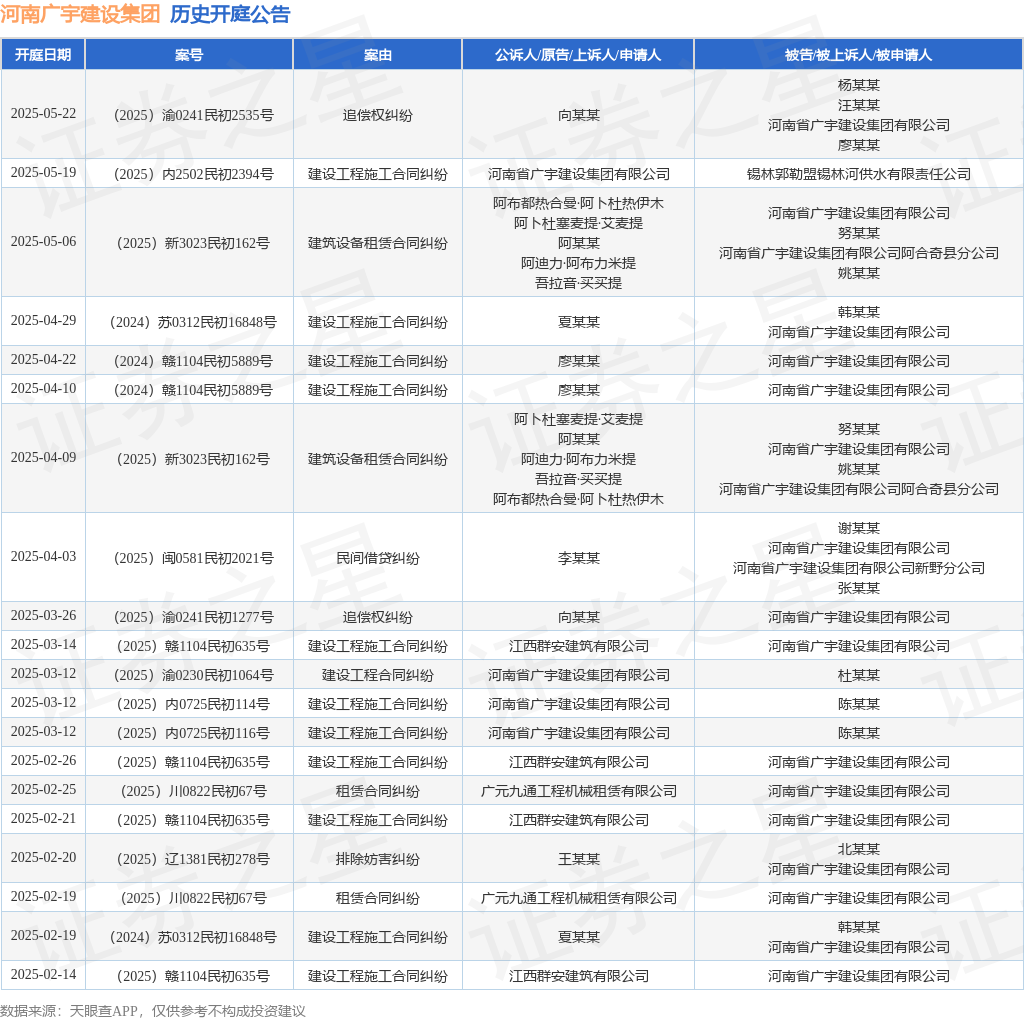Click plaintiff 王某某
Screen dimensions: 1024x1020
click(x=578, y=859)
